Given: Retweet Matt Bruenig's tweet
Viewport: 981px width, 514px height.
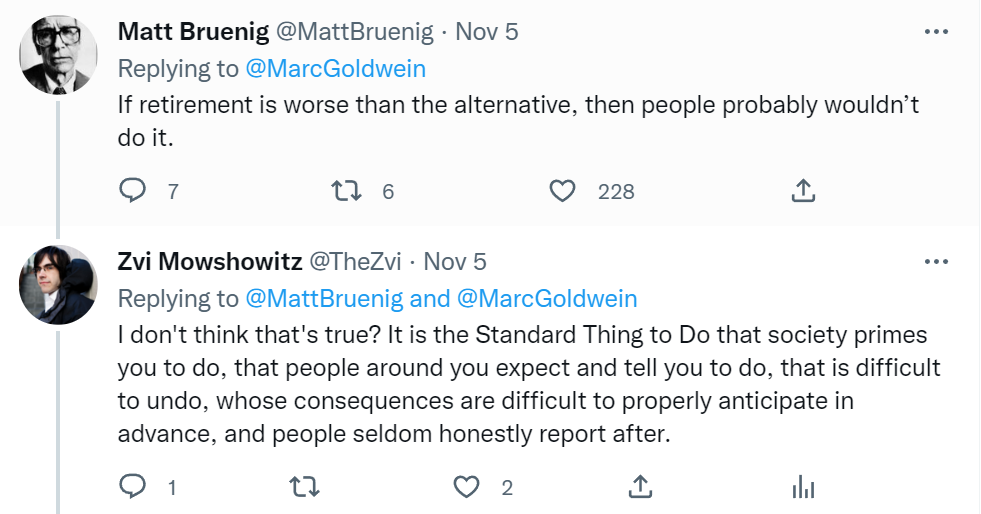Looking at the screenshot, I should tap(345, 190).
